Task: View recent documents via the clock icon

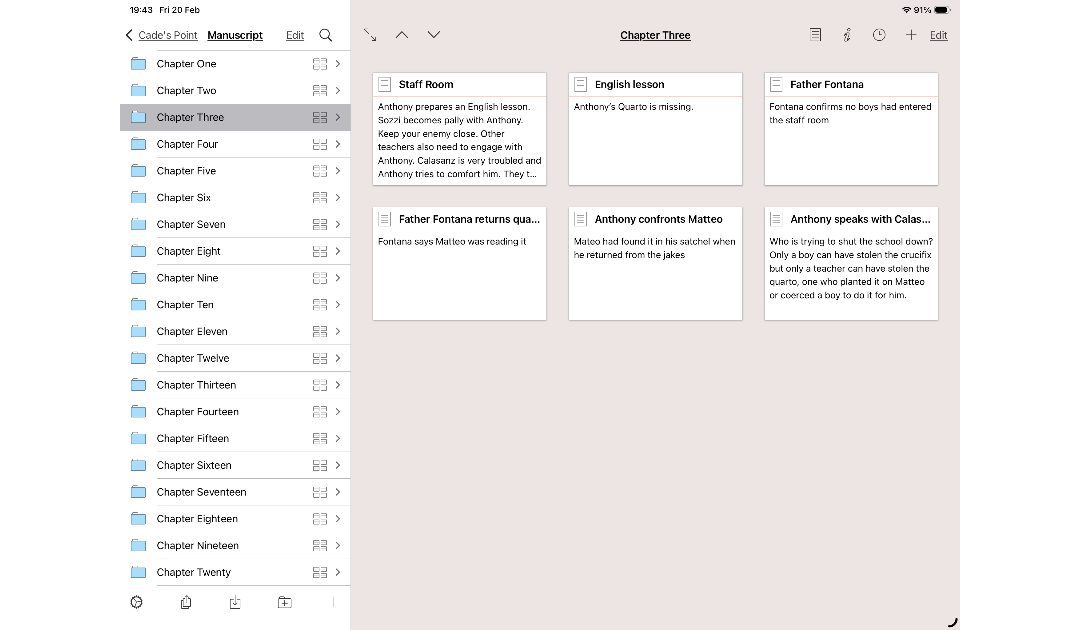Action: coord(879,34)
